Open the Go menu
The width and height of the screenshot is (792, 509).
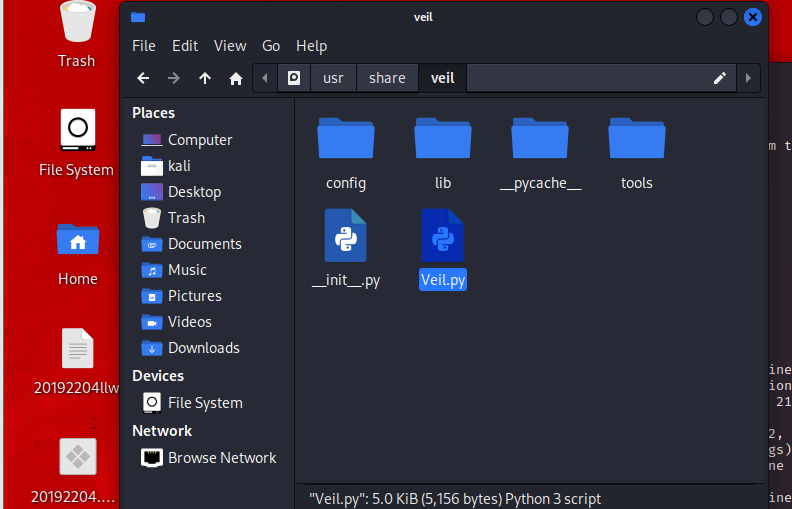tap(271, 46)
